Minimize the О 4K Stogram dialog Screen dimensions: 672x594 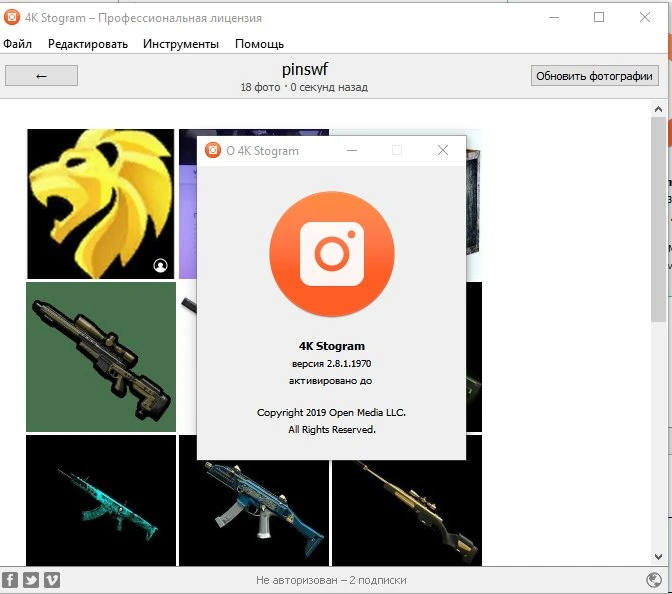click(352, 150)
